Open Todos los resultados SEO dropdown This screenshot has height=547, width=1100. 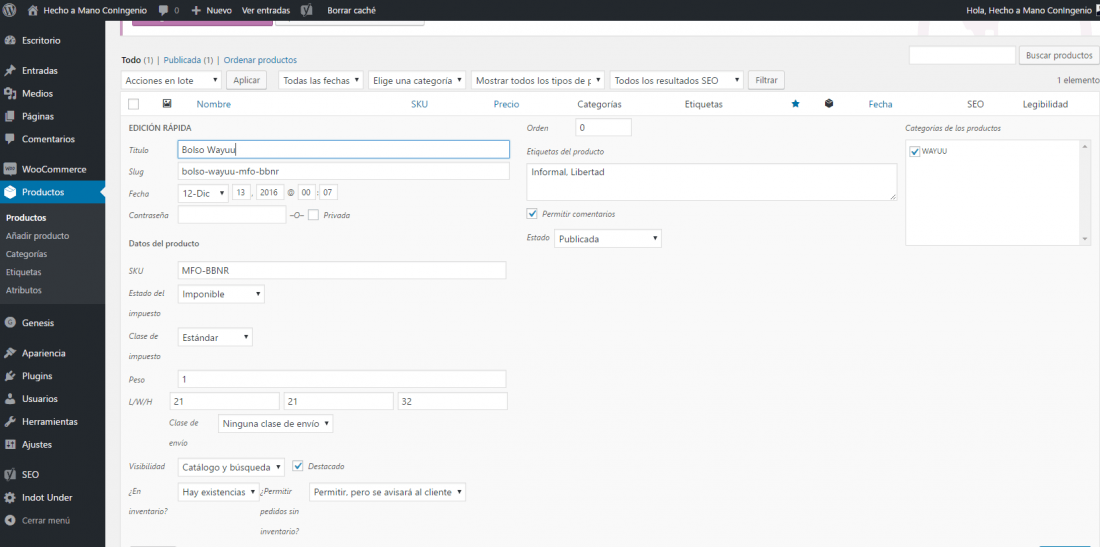pyautogui.click(x=676, y=81)
